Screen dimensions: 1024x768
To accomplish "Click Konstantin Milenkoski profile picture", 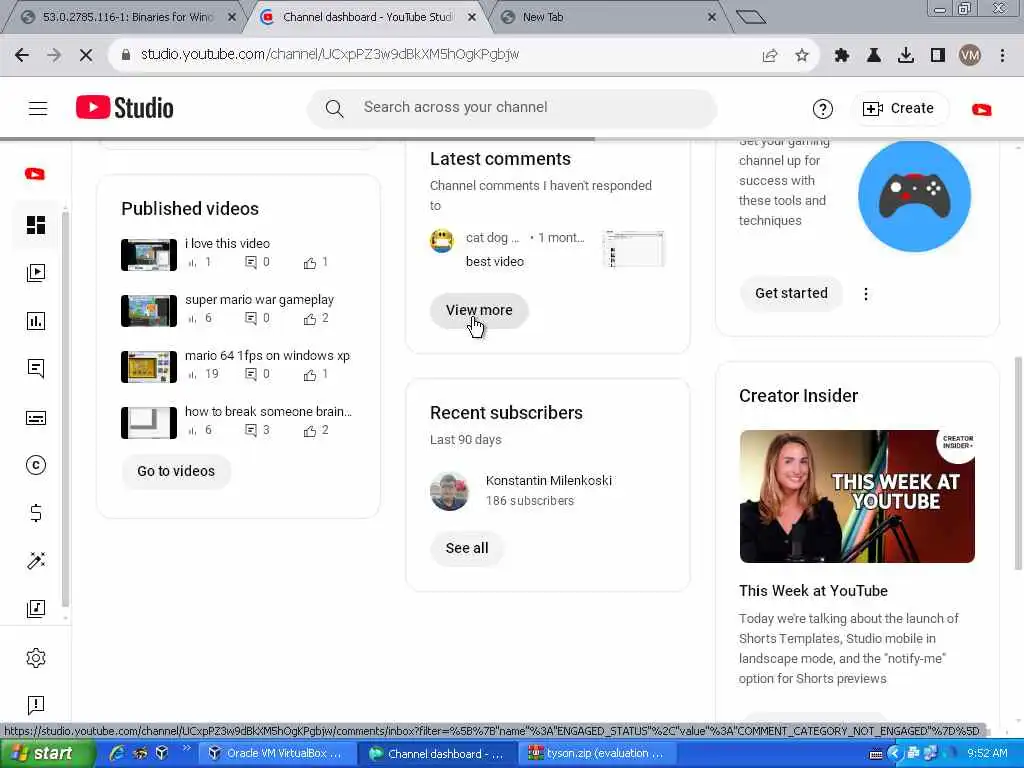I will pyautogui.click(x=450, y=491).
